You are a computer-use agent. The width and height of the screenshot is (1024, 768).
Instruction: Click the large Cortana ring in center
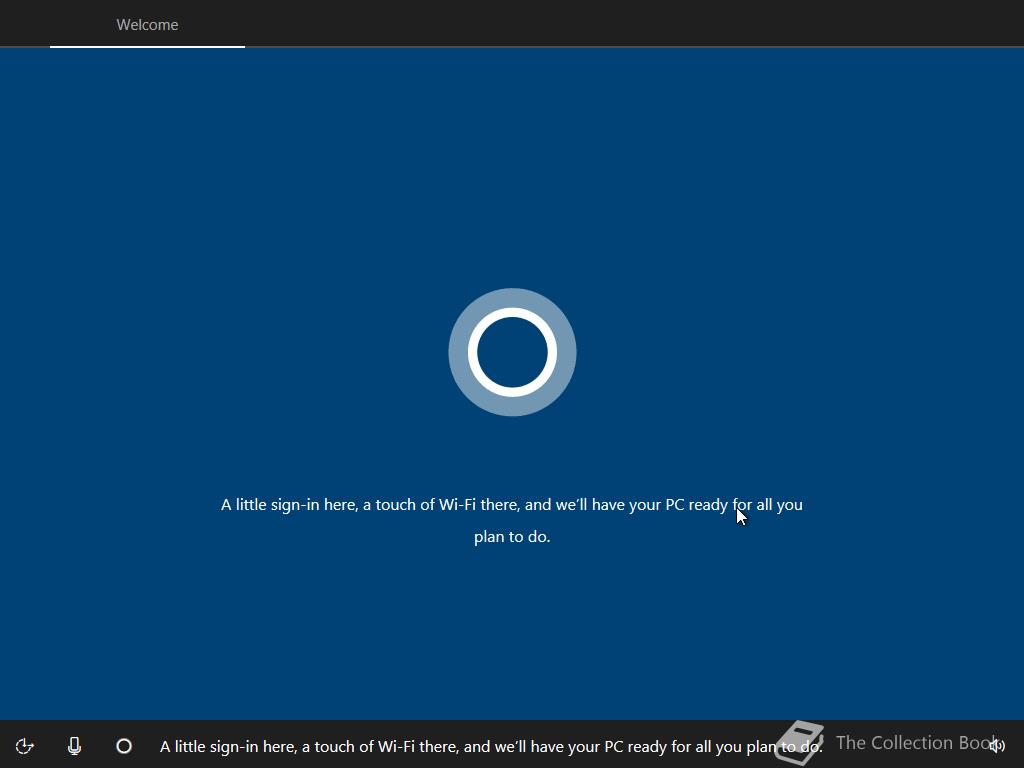pos(512,352)
